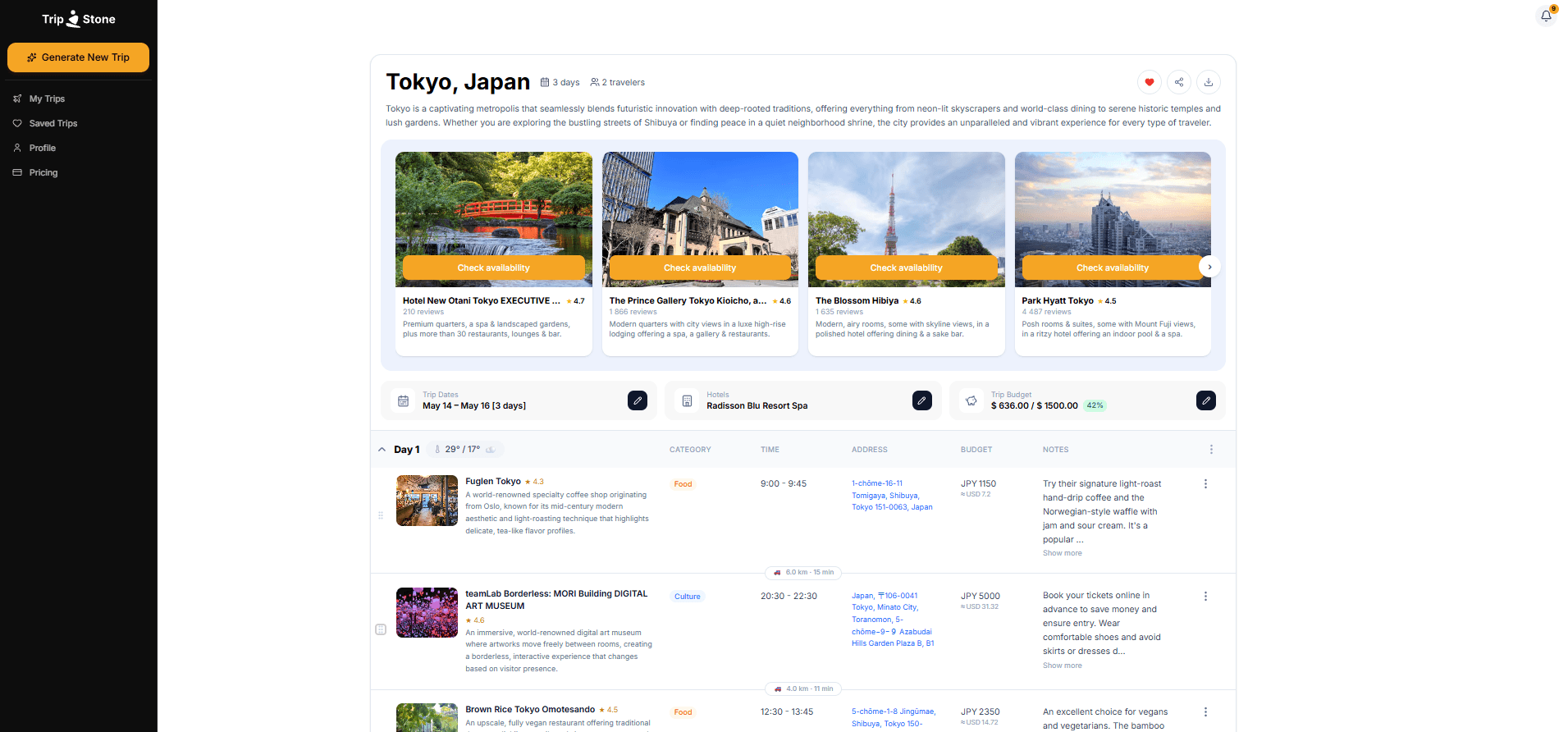Click the Brown Rice Tokyo Omotesando title
This screenshot has height=732, width=1568.
tap(530, 710)
